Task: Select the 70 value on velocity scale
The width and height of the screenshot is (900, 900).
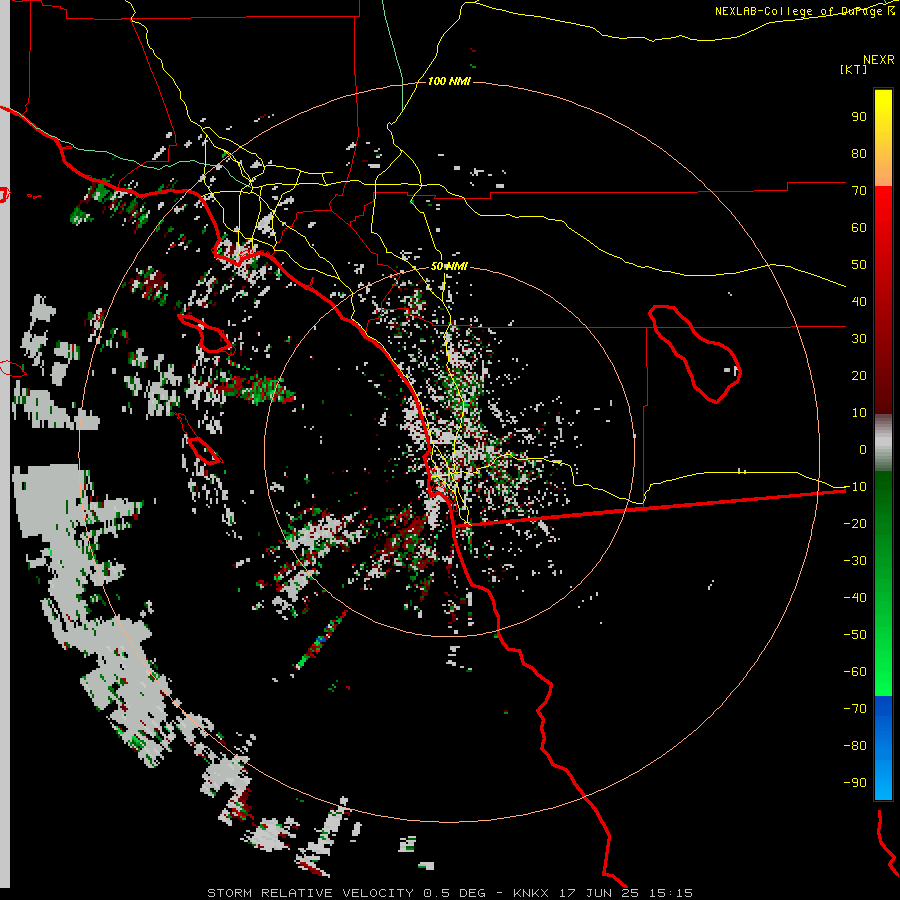Action: 859,191
